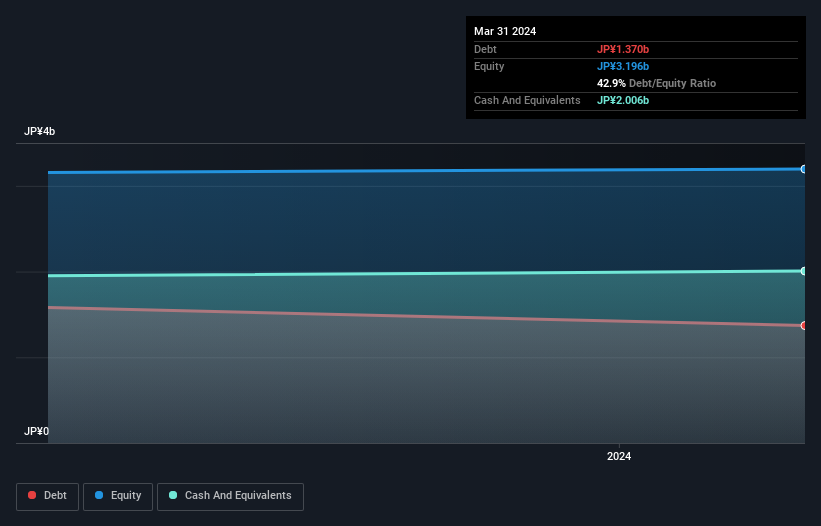Click the Debt label in tooltip
The image size is (821, 526).
pos(485,49)
